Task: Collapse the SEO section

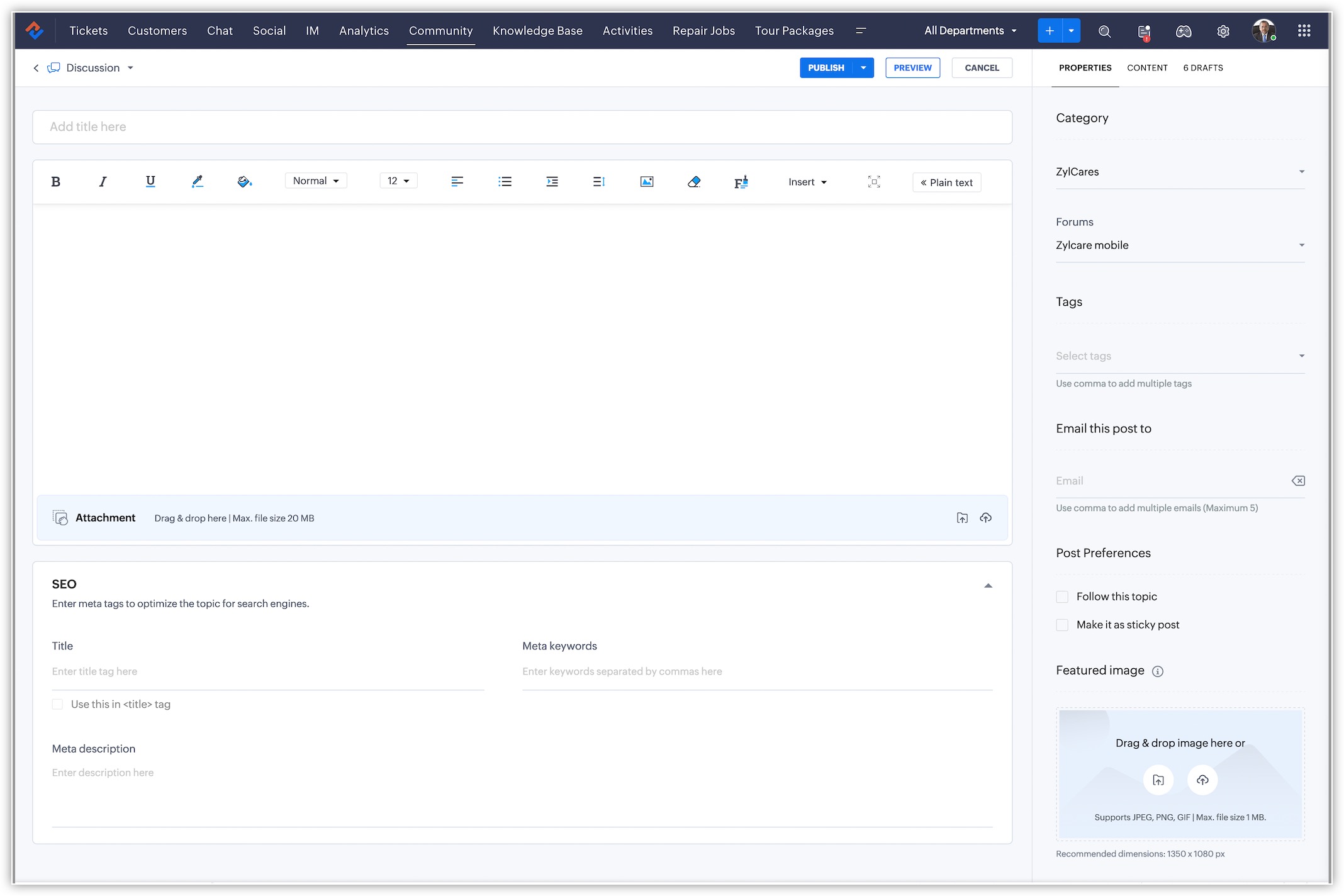Action: pyautogui.click(x=988, y=585)
